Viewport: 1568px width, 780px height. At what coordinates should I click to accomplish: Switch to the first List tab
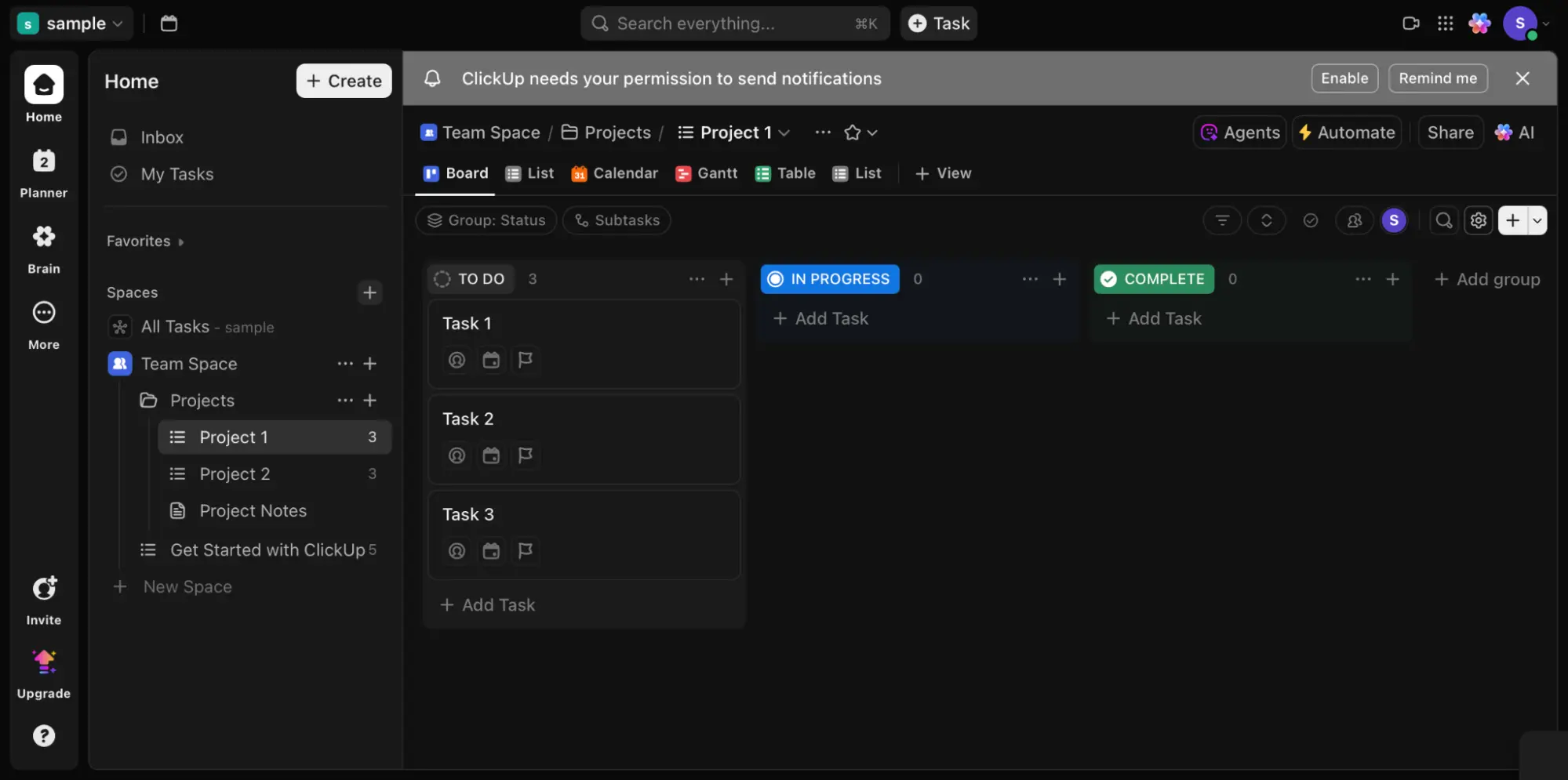(529, 173)
